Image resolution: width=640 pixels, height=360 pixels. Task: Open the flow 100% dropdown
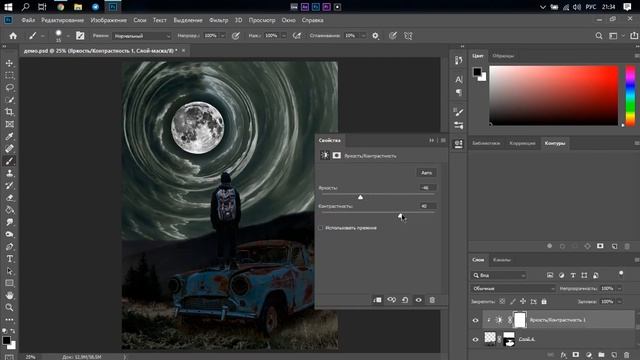coord(284,36)
